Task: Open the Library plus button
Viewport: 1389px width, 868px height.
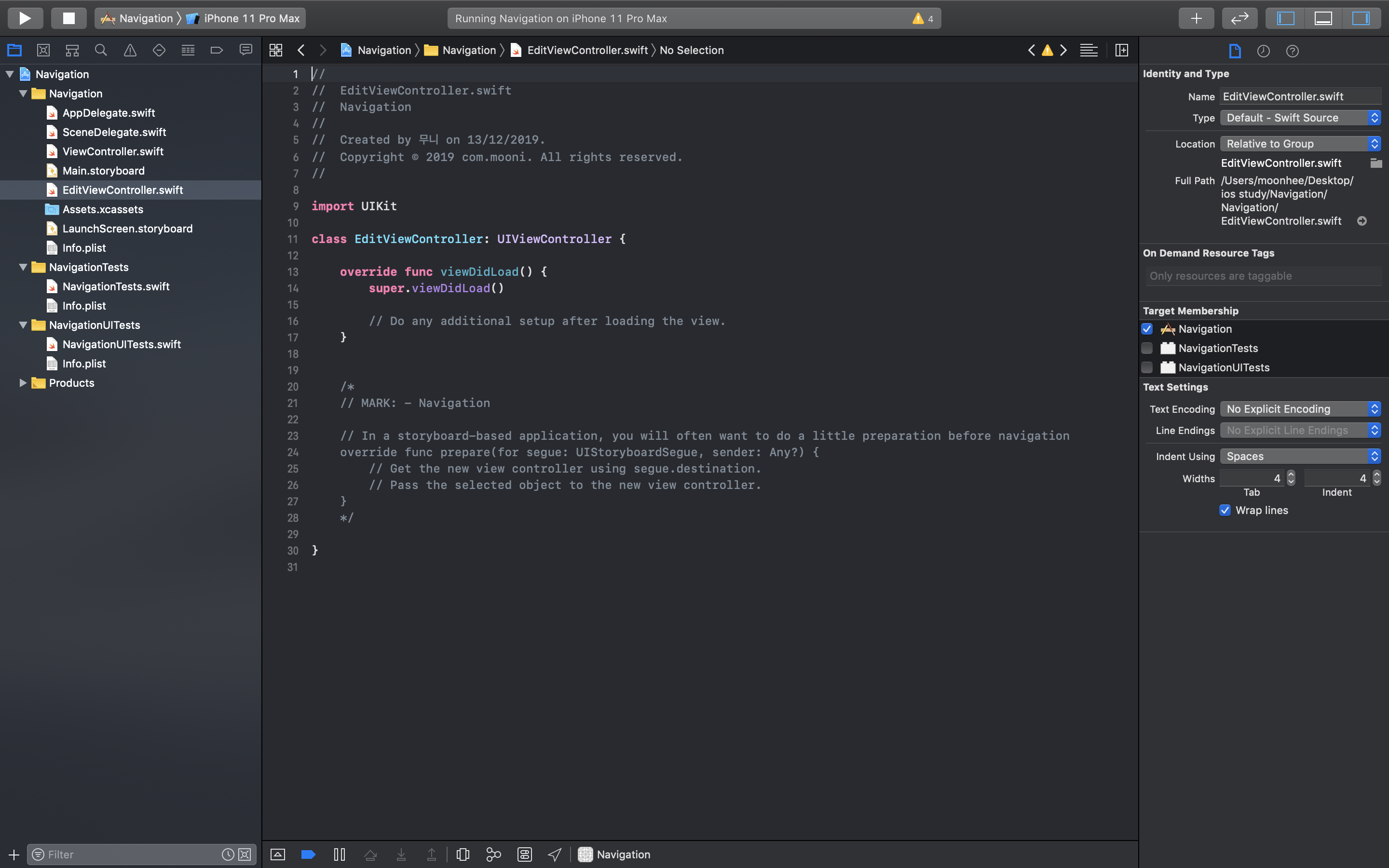Action: click(1196, 18)
